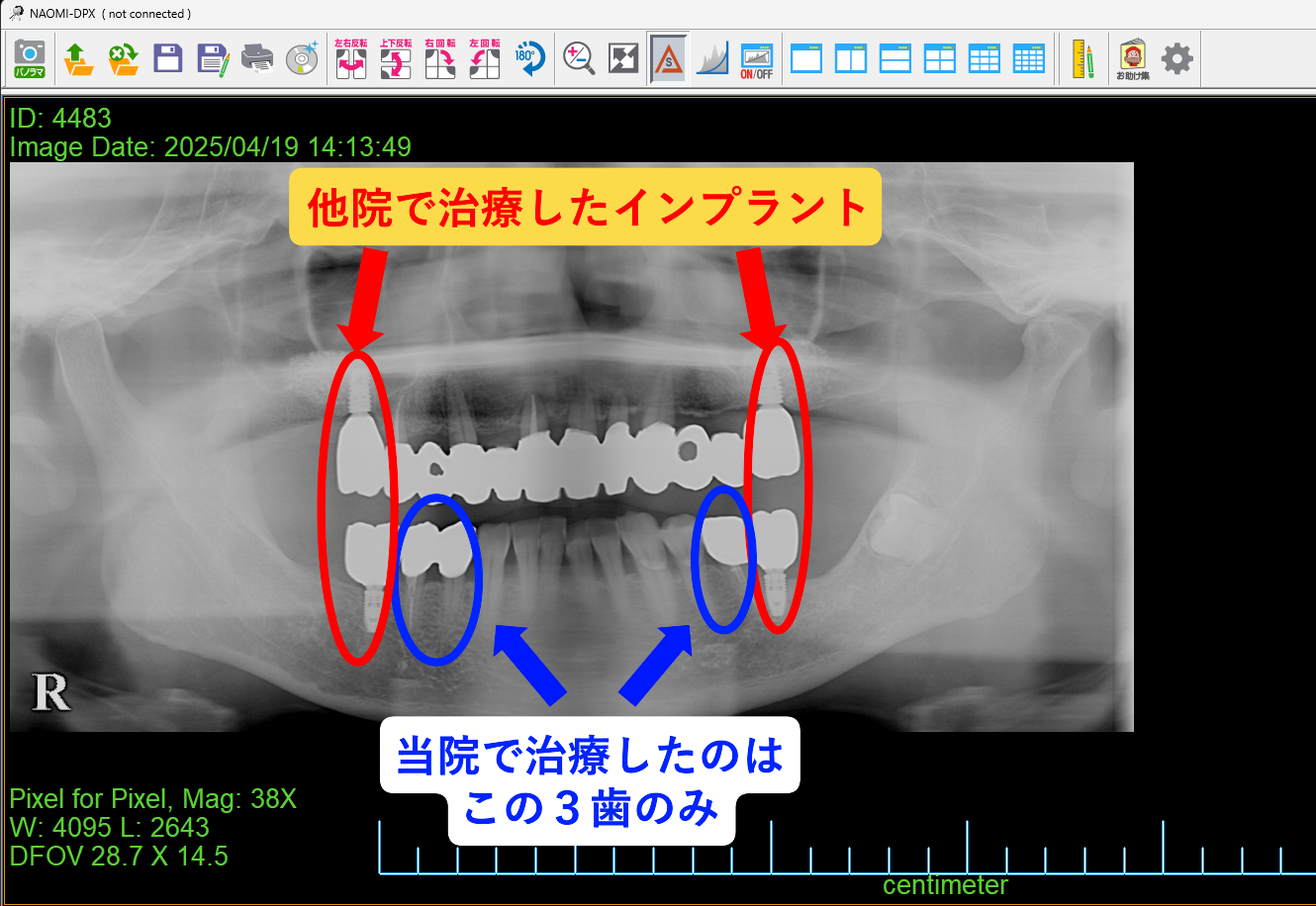The width and height of the screenshot is (1316, 906).
Task: Open the お助け集 help collection
Action: 1131,57
